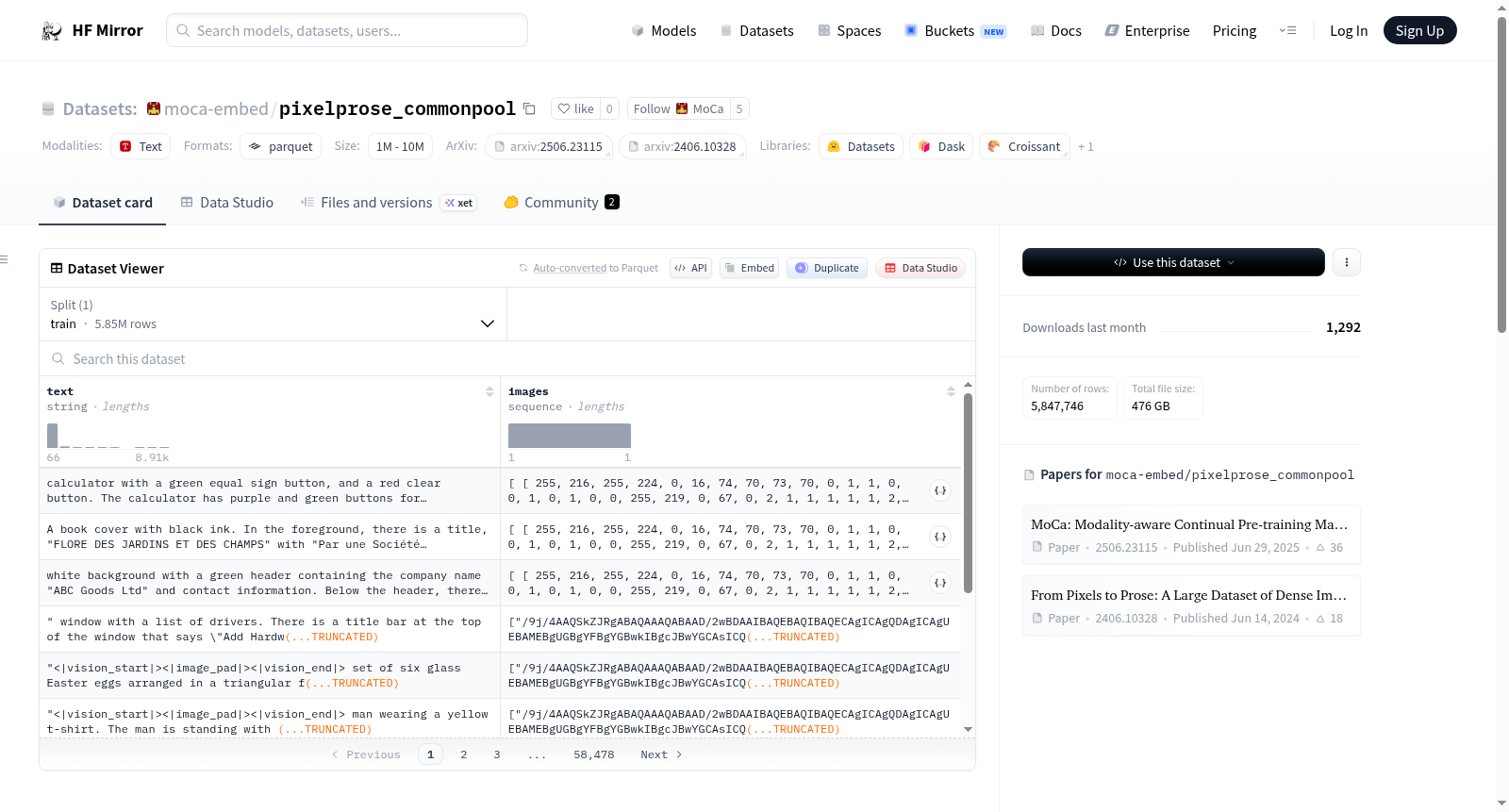1509x812 pixels.
Task: Sort by the images column sort arrows
Action: point(951,391)
